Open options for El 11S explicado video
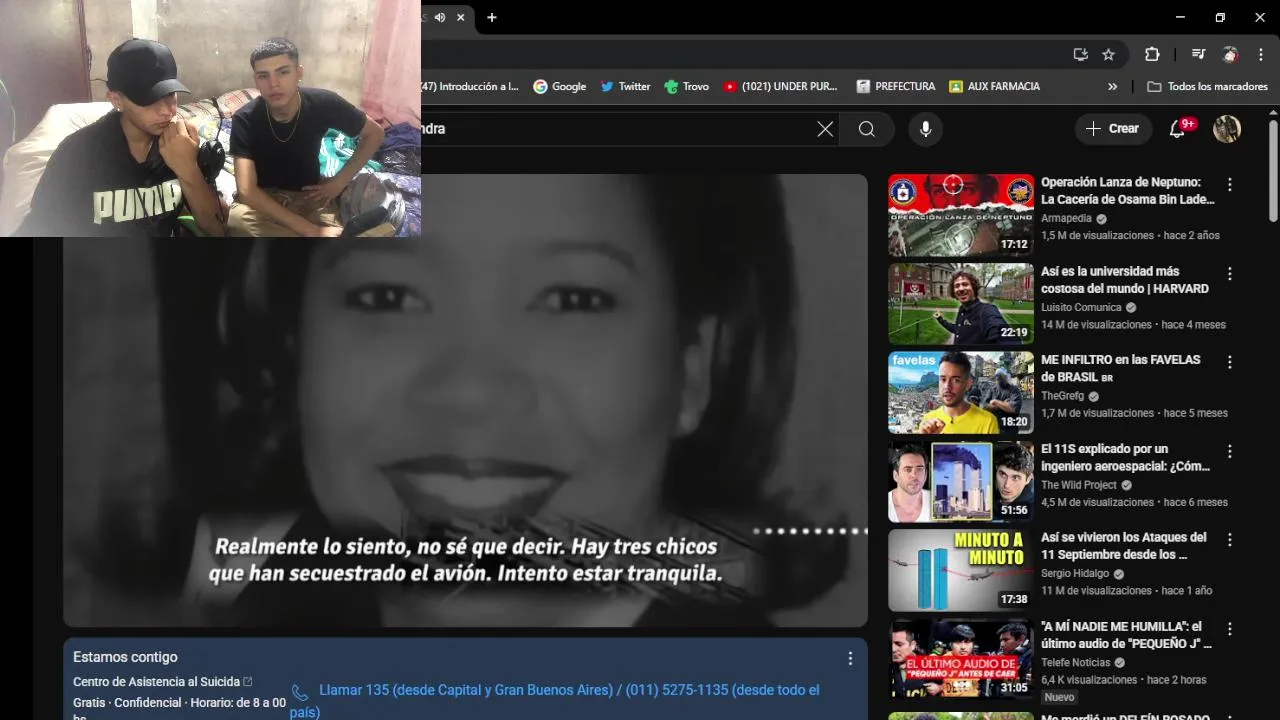The image size is (1280, 720). (1230, 451)
